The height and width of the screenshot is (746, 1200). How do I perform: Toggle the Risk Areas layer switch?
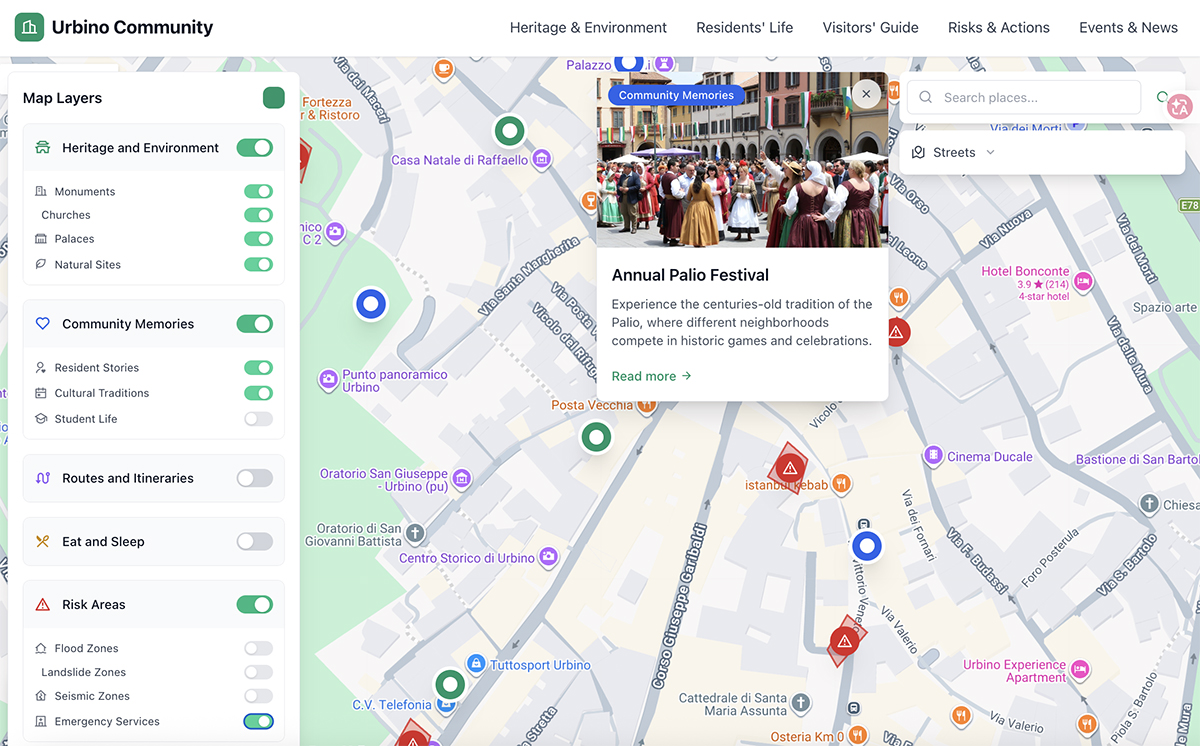pos(255,605)
